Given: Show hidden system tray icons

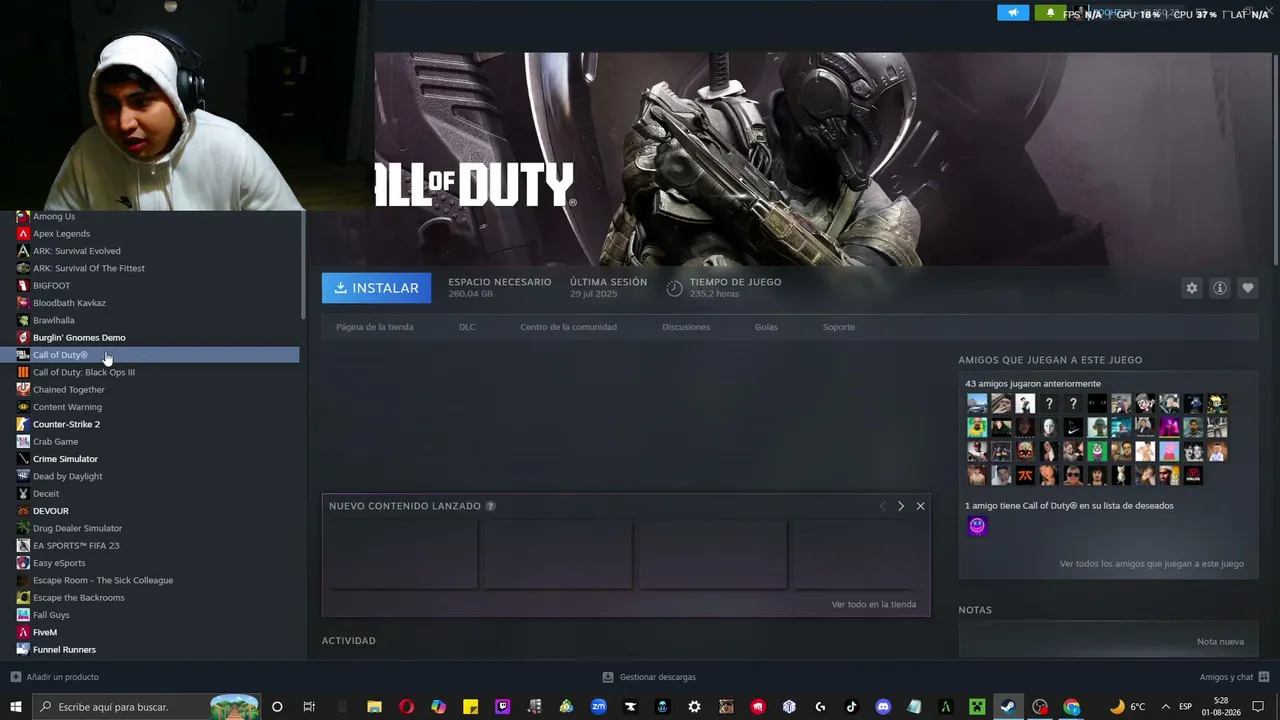Looking at the screenshot, I should click(x=1165, y=707).
